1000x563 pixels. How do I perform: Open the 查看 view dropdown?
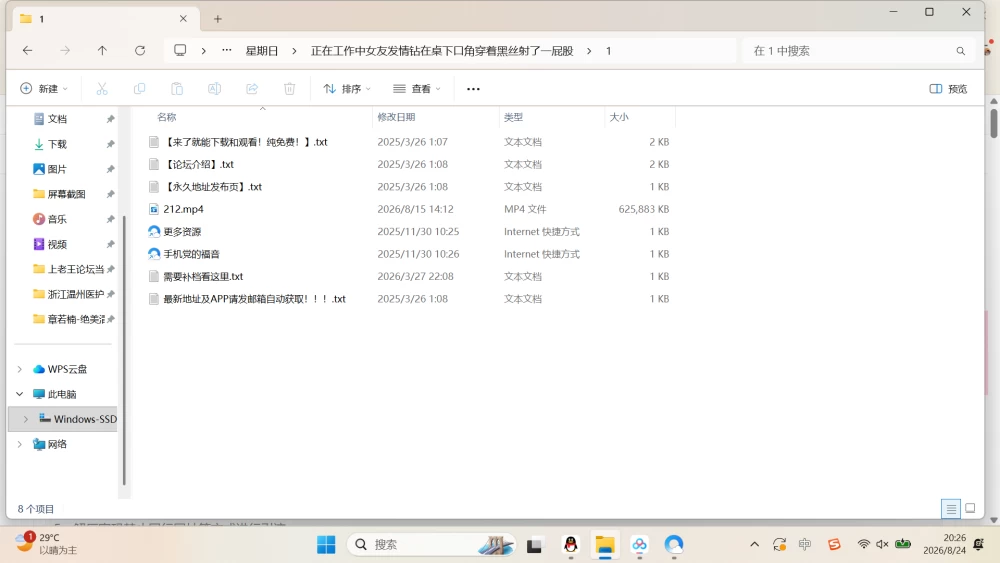(x=416, y=89)
